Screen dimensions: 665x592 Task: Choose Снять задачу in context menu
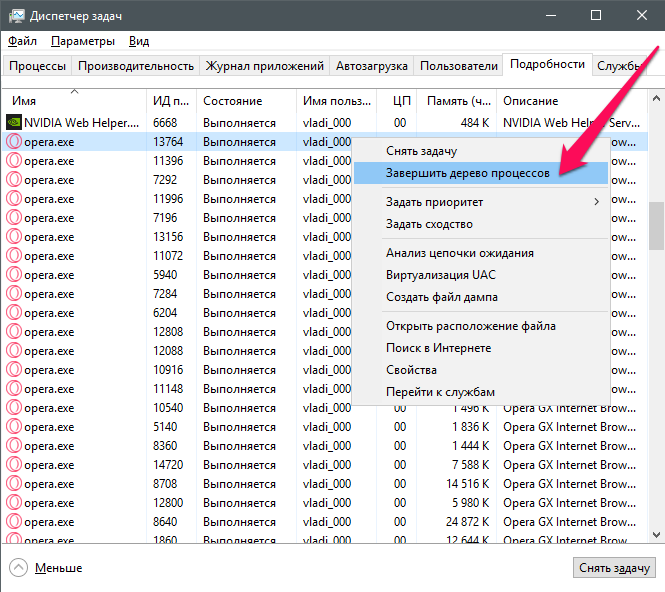click(x=481, y=151)
